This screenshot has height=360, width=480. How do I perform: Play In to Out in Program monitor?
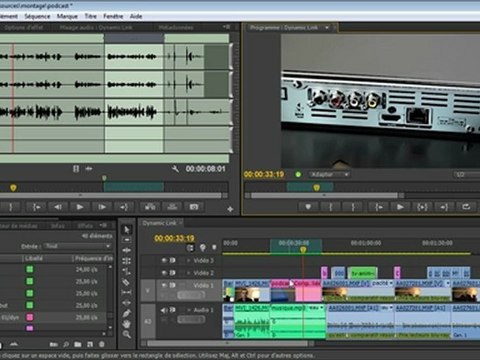(x=422, y=207)
